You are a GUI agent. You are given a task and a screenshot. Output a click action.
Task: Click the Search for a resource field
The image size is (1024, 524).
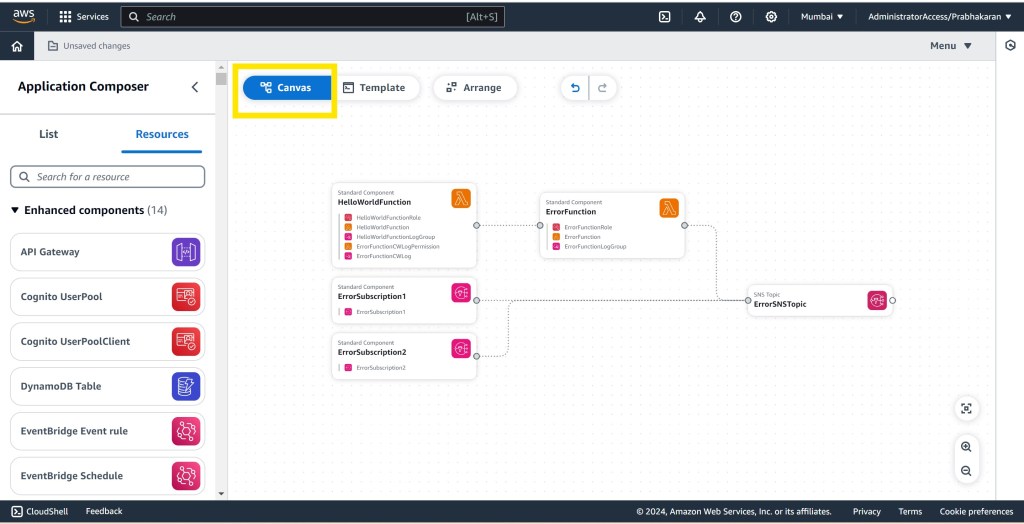tap(108, 177)
